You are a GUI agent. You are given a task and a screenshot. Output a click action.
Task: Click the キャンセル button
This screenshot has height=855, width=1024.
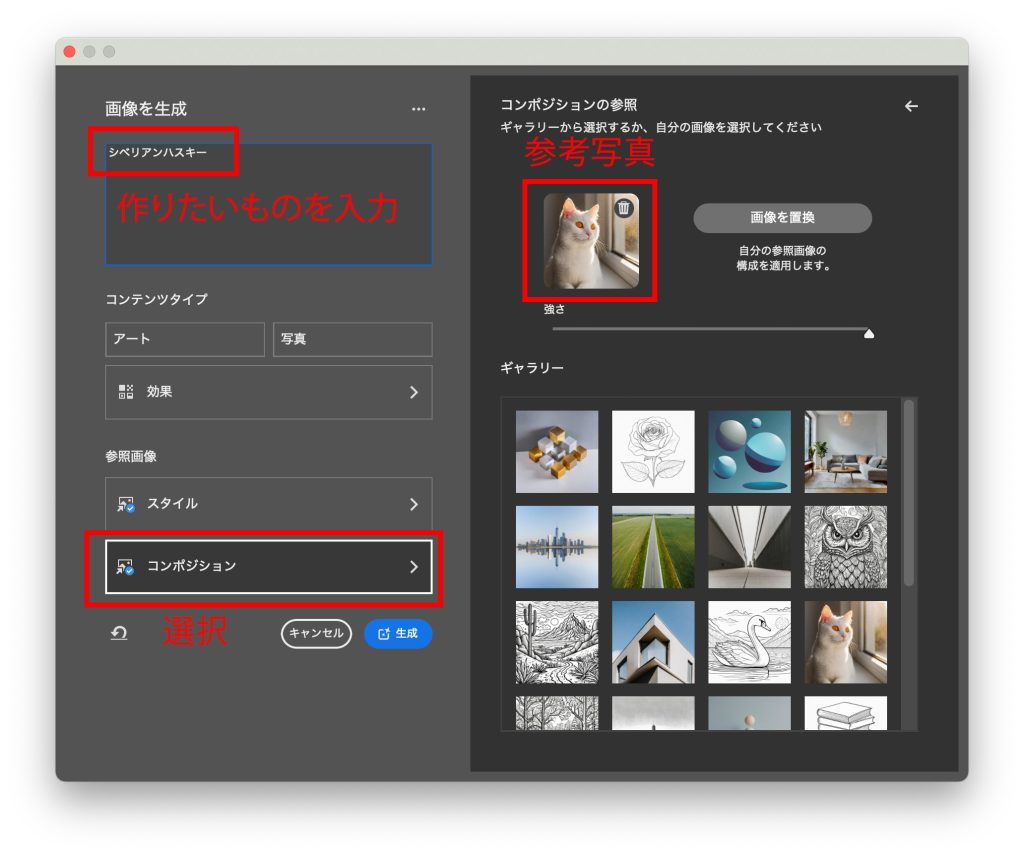(316, 634)
